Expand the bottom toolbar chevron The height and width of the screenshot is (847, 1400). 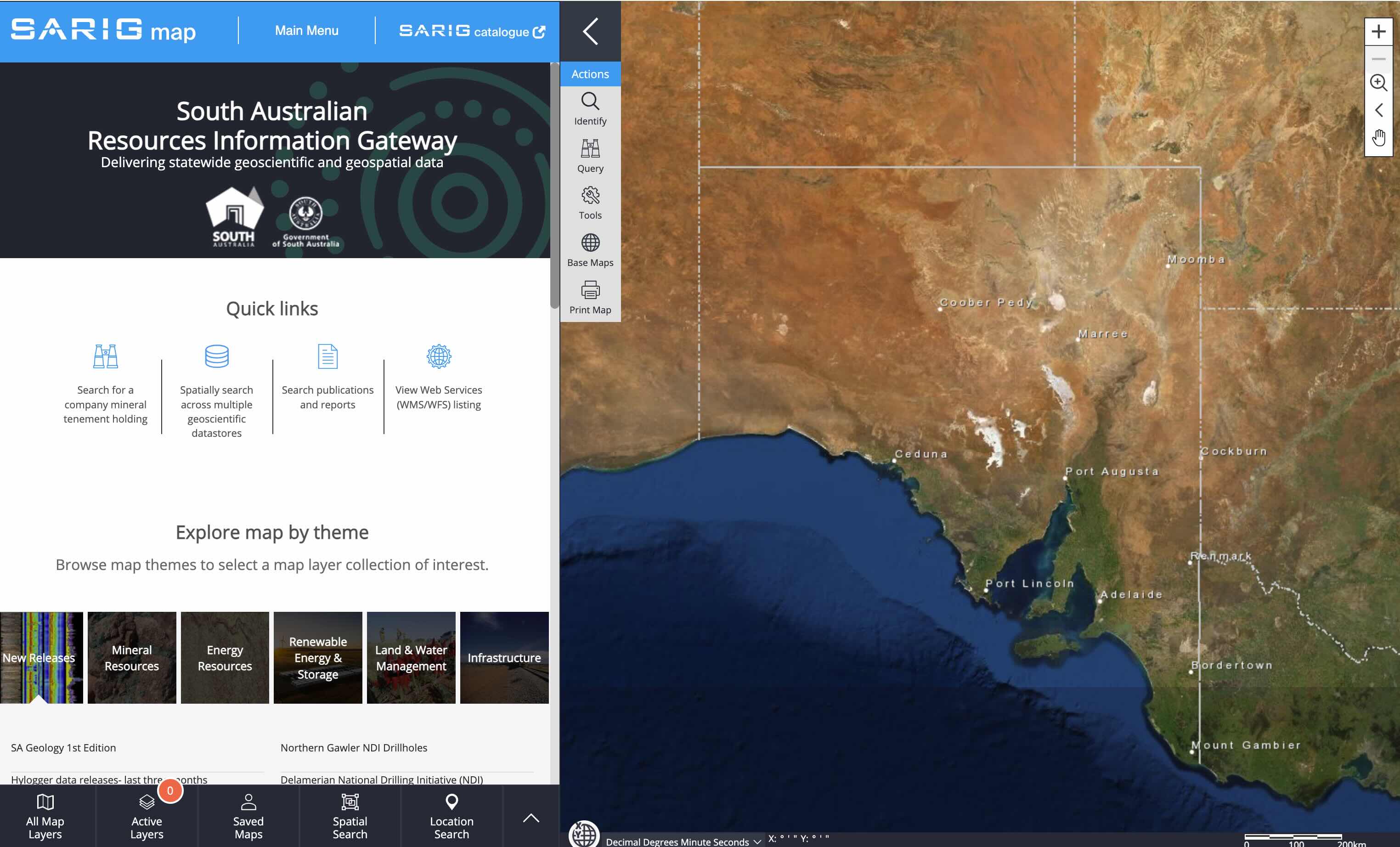click(531, 818)
